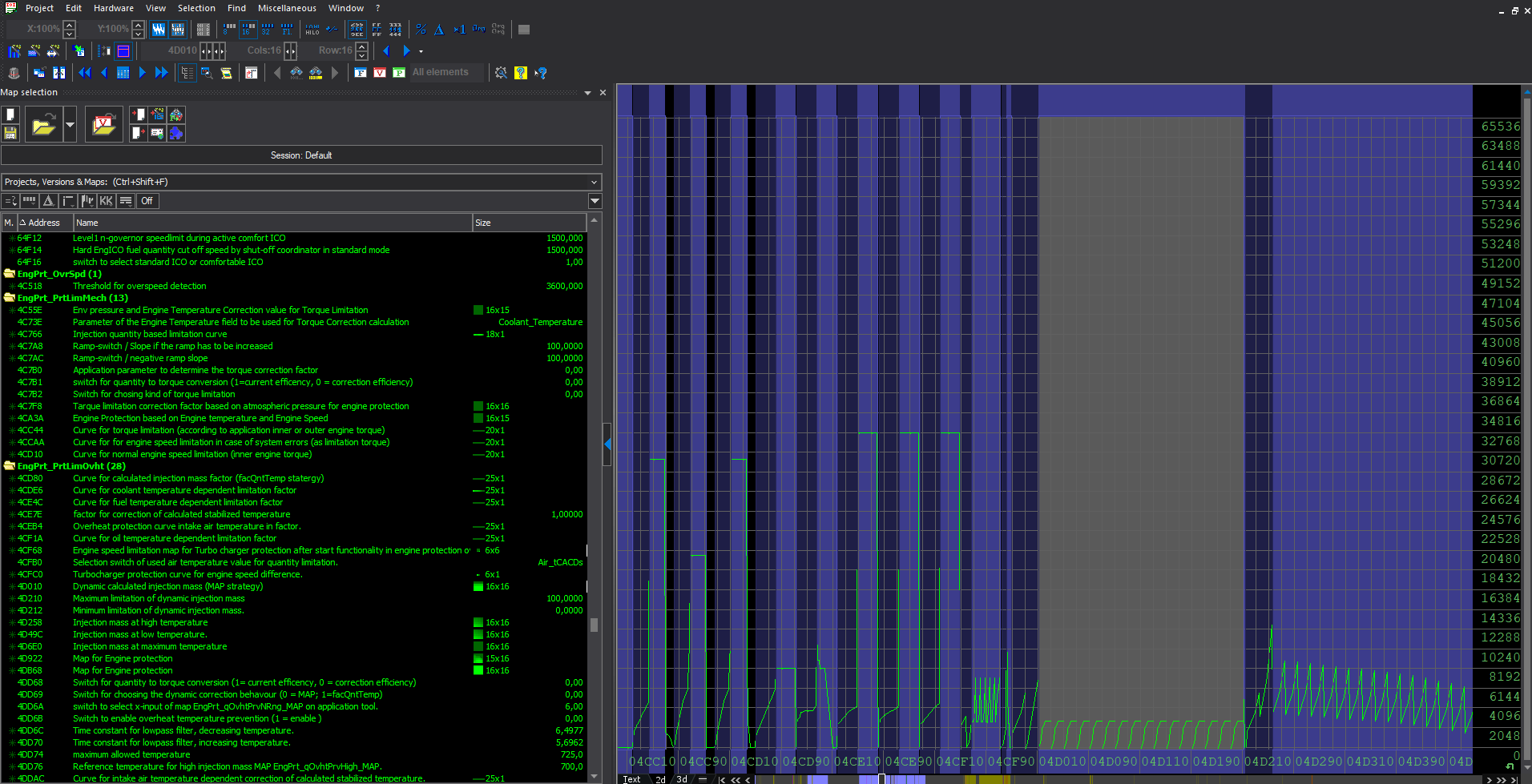Select the 8-bit data width icon
This screenshot has height=784, width=1532.
(x=229, y=30)
